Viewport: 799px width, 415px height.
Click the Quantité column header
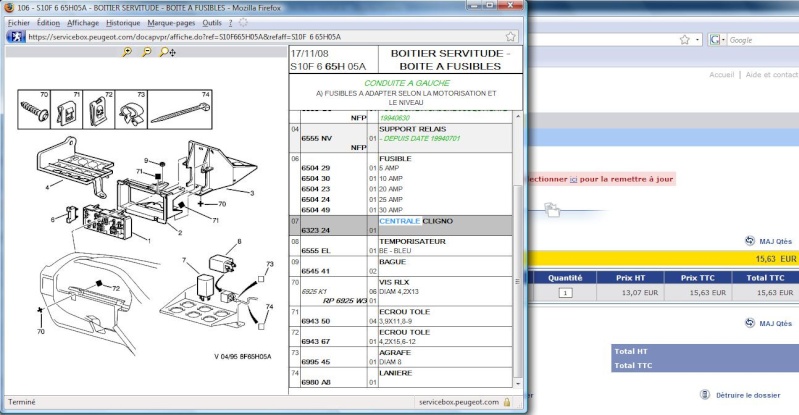tap(565, 278)
